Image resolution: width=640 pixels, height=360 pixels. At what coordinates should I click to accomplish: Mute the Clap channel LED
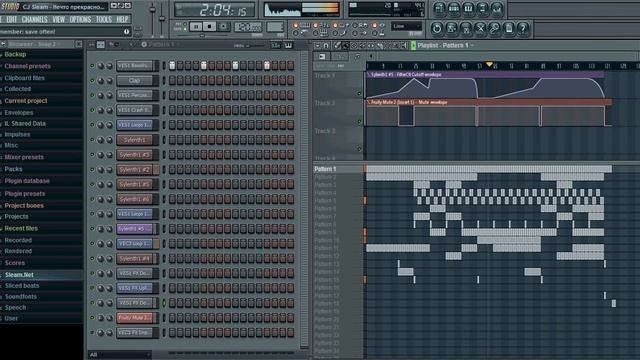(x=92, y=80)
